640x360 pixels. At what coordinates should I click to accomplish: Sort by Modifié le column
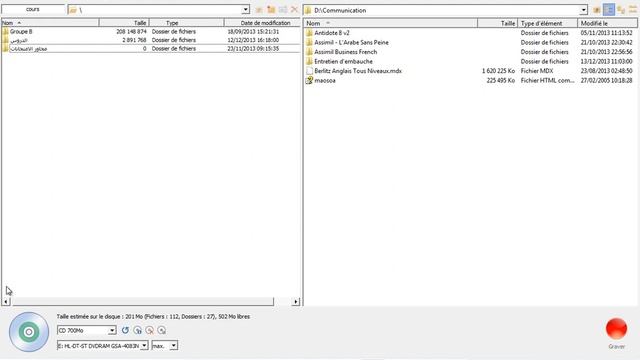click(607, 23)
